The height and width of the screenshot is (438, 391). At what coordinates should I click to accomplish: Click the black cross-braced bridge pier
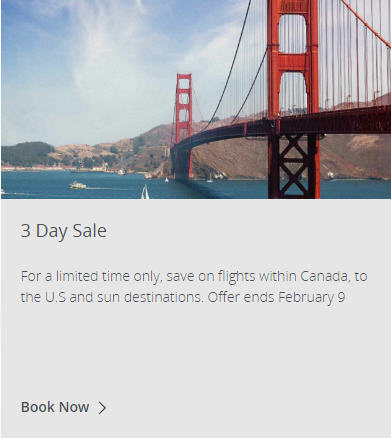pos(294,166)
